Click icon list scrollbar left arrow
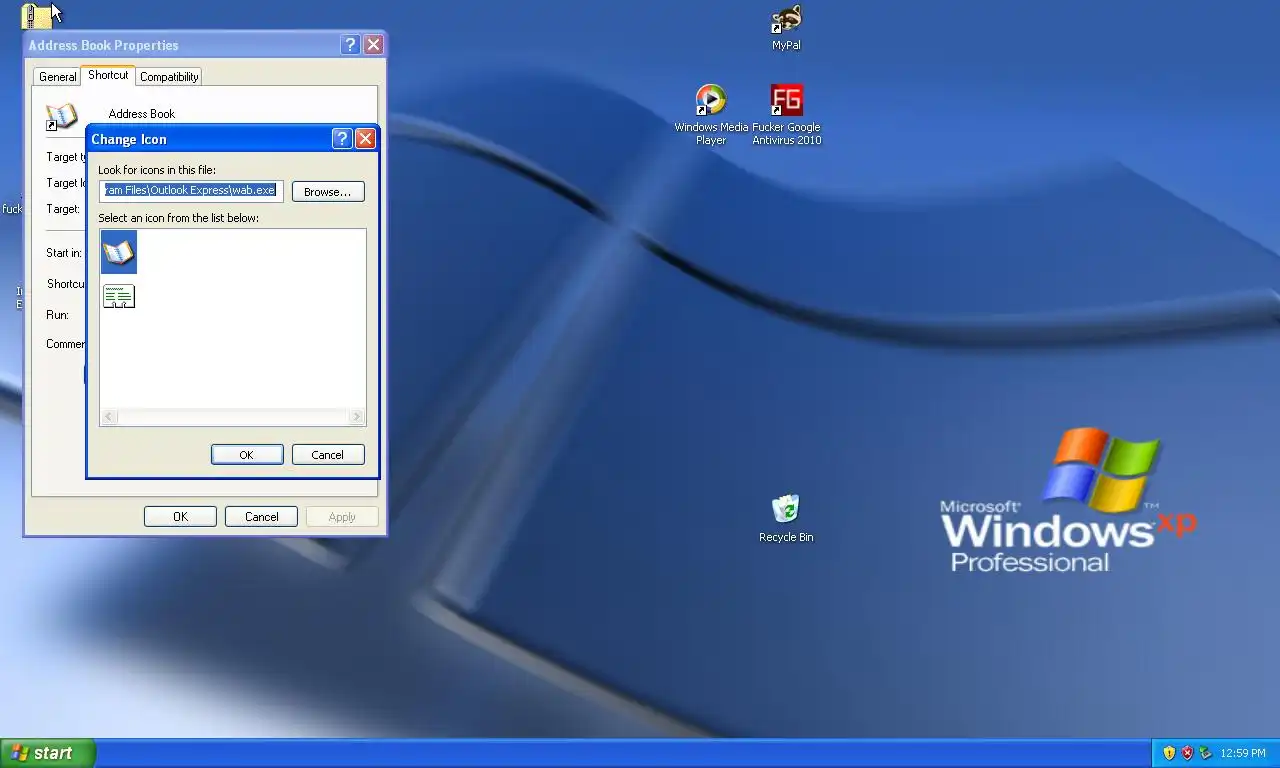 tap(110, 416)
